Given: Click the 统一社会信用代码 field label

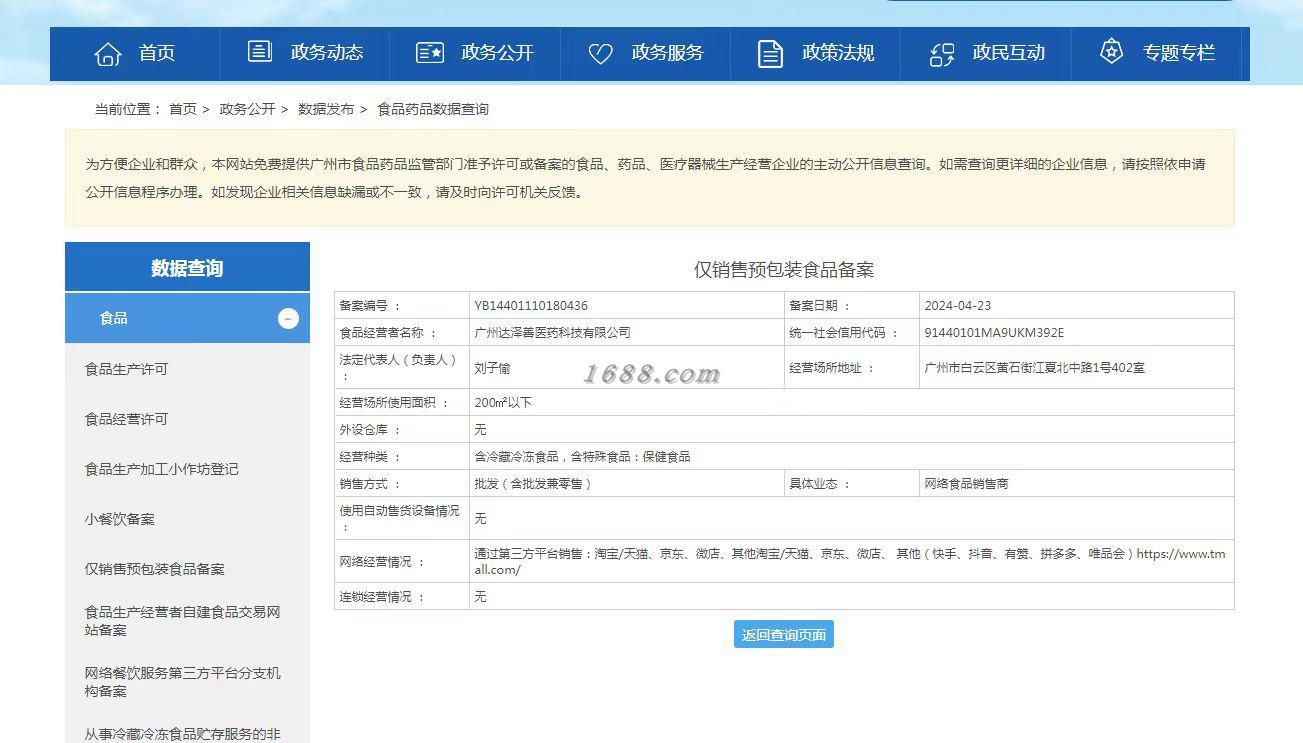Looking at the screenshot, I should tap(843, 333).
